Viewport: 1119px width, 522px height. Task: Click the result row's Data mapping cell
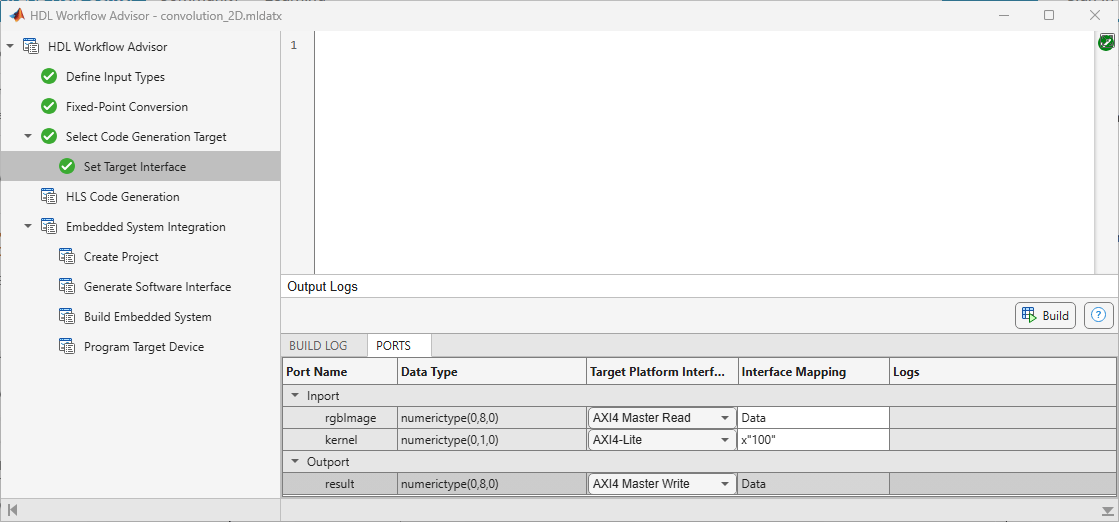coord(814,484)
